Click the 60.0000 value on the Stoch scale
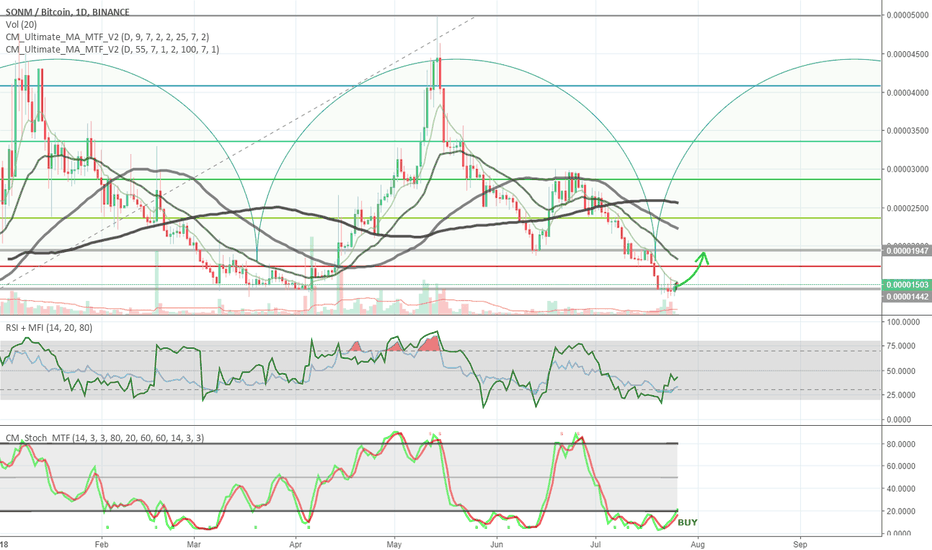932x550 pixels. coord(901,466)
